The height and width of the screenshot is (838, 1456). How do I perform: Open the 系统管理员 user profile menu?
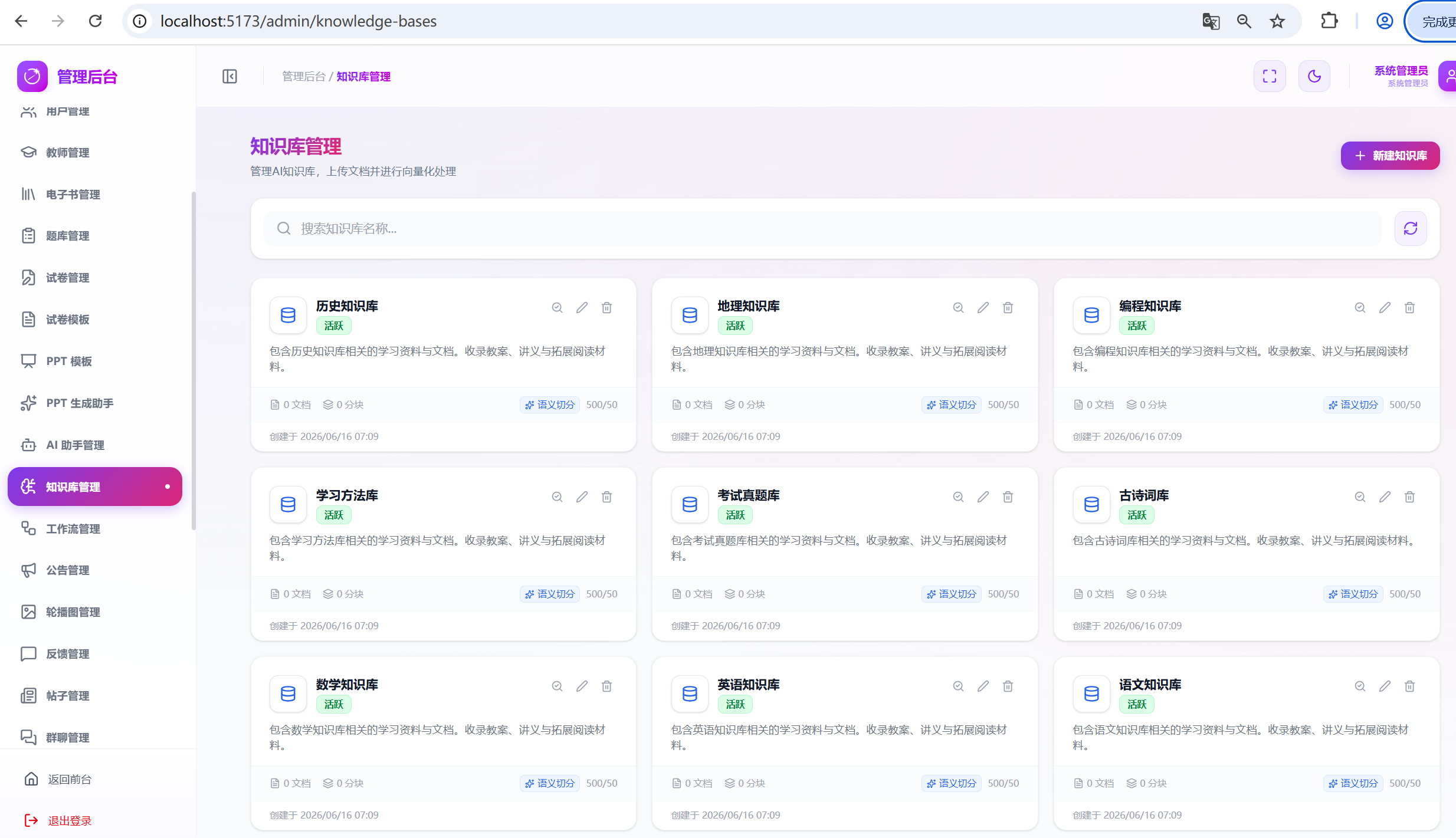pyautogui.click(x=1414, y=76)
